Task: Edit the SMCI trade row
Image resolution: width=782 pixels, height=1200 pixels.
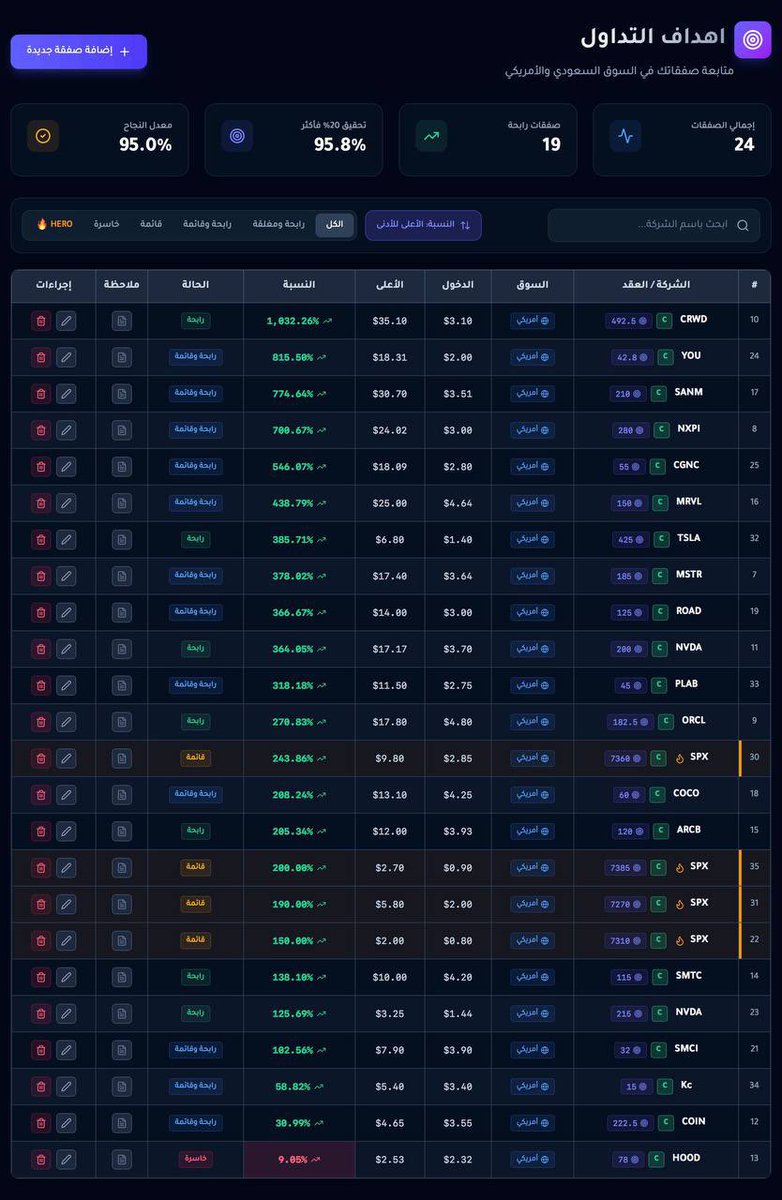Action: click(66, 1051)
